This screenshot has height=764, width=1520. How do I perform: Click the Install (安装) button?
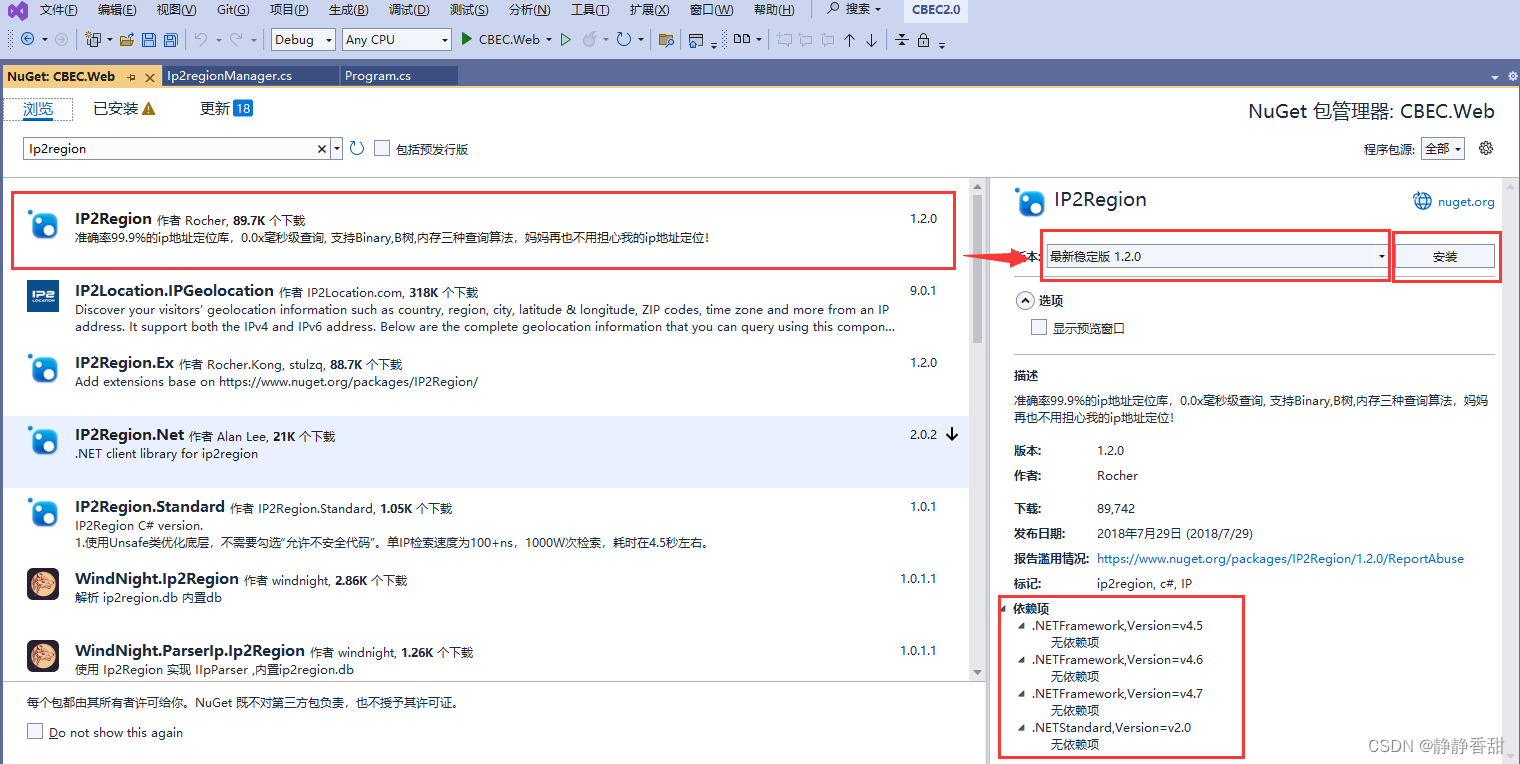pos(1445,256)
